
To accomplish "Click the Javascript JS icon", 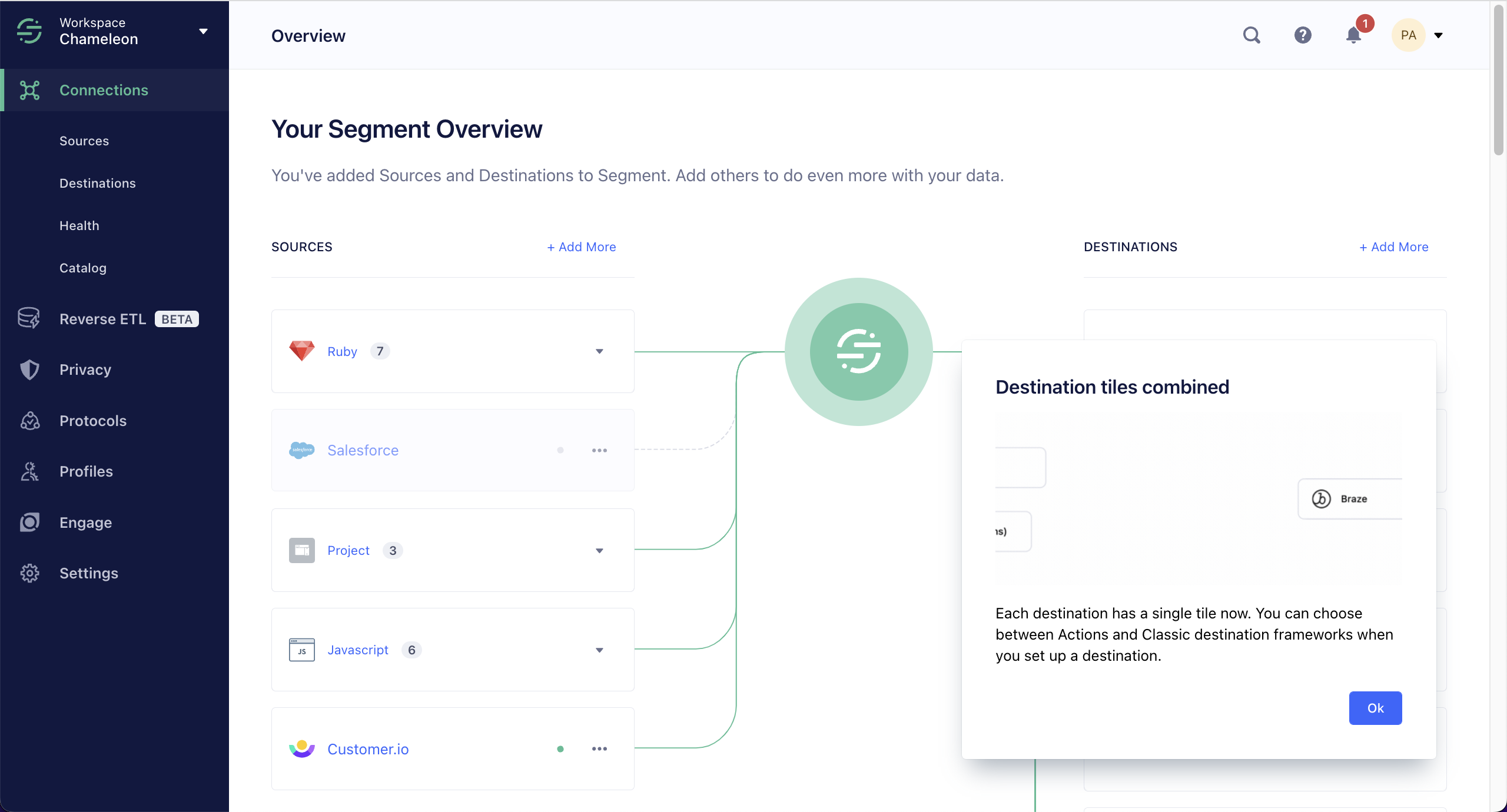I will point(302,650).
